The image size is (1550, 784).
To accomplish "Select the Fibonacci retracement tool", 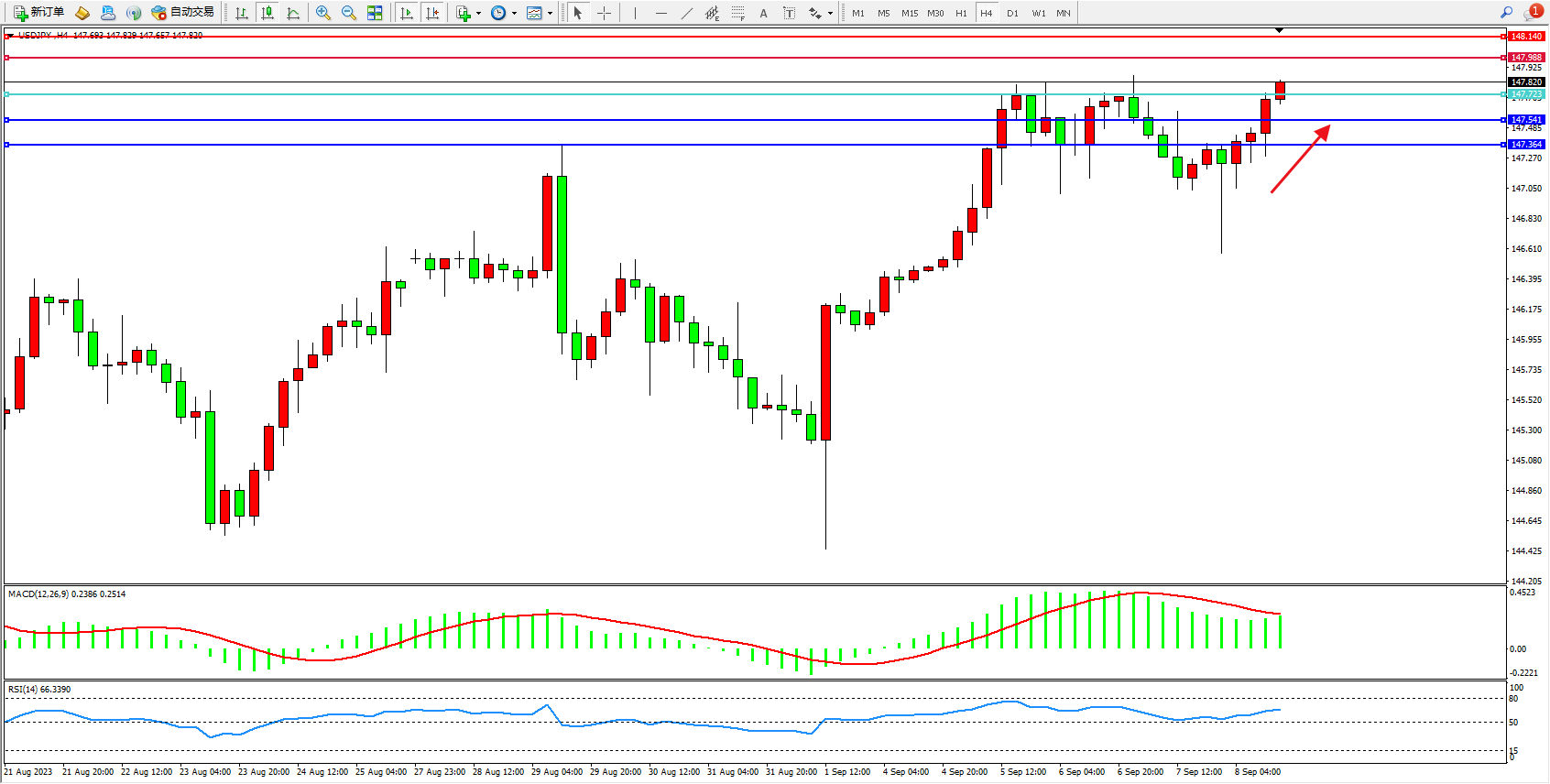I will (x=737, y=13).
